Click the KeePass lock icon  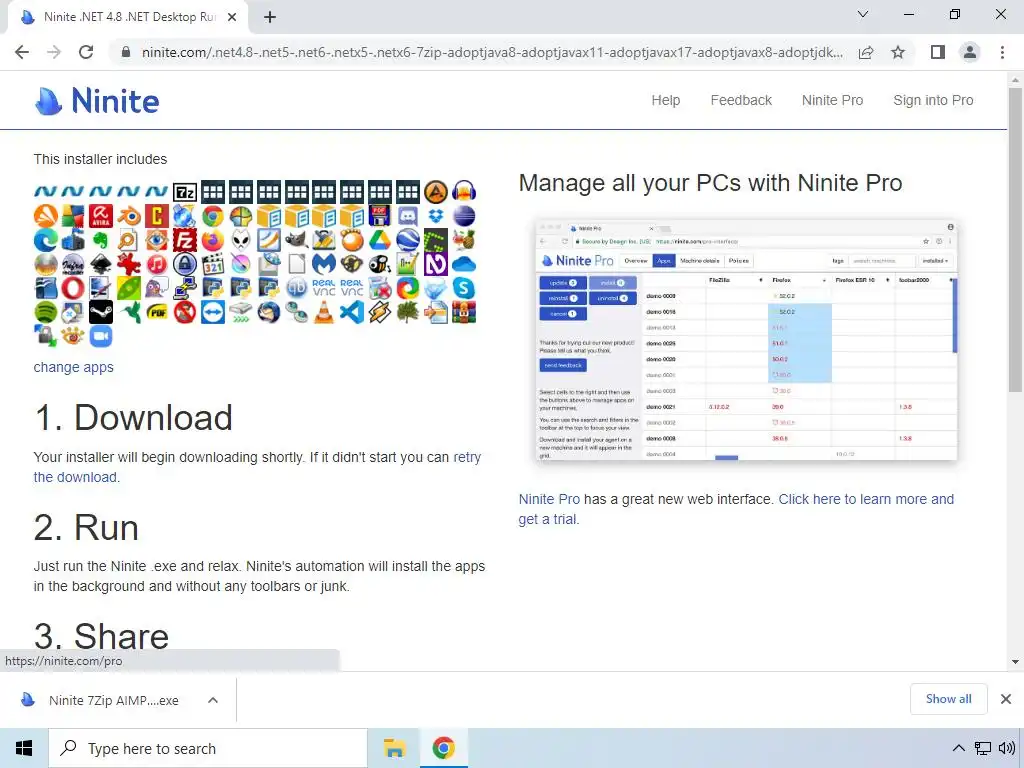tap(185, 264)
